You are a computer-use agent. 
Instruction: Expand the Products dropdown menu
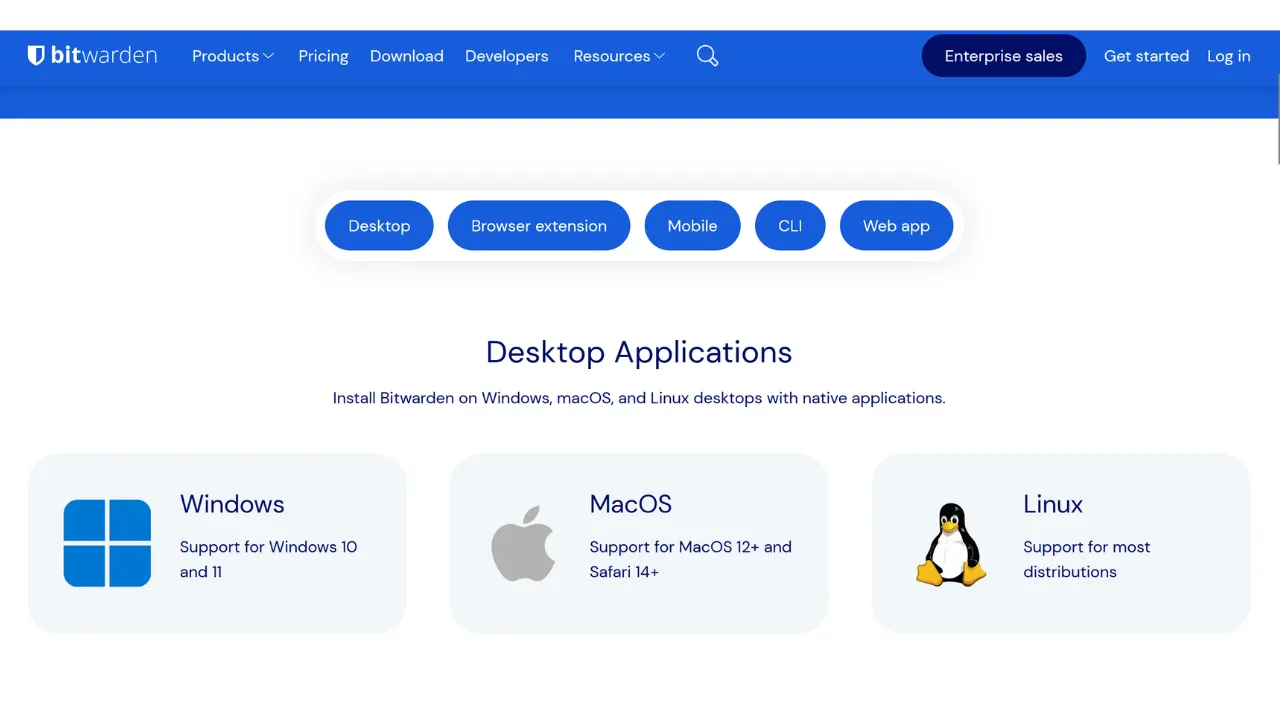click(232, 56)
